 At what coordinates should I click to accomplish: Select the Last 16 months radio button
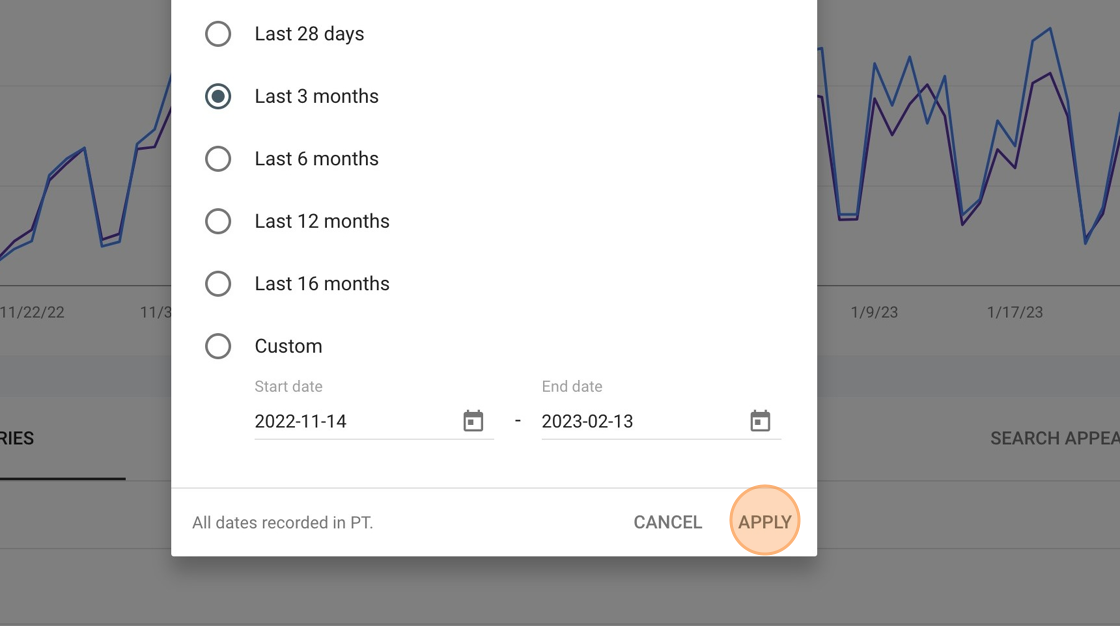point(218,284)
